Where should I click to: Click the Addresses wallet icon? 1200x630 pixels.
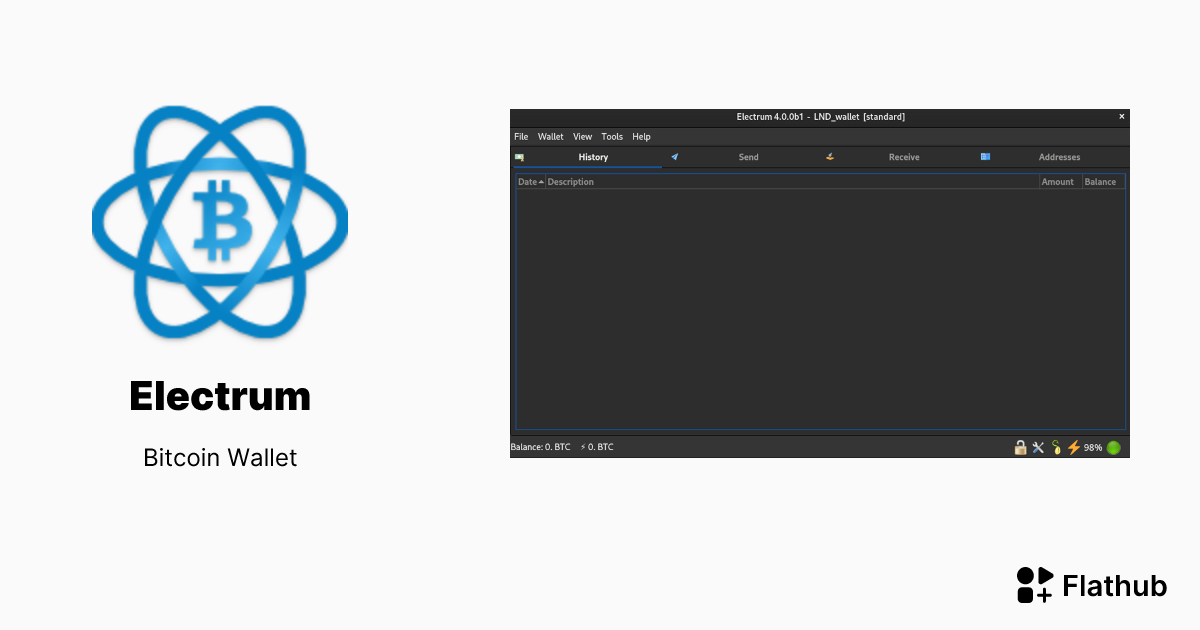click(985, 157)
